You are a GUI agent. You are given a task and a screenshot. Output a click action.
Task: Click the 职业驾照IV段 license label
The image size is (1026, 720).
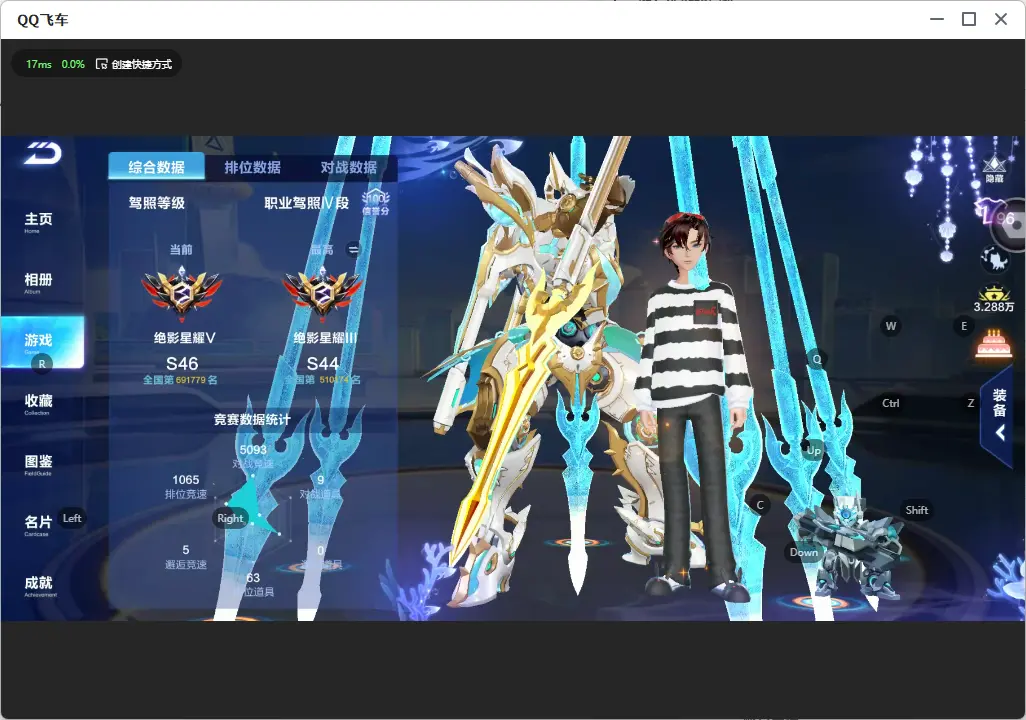(x=306, y=203)
